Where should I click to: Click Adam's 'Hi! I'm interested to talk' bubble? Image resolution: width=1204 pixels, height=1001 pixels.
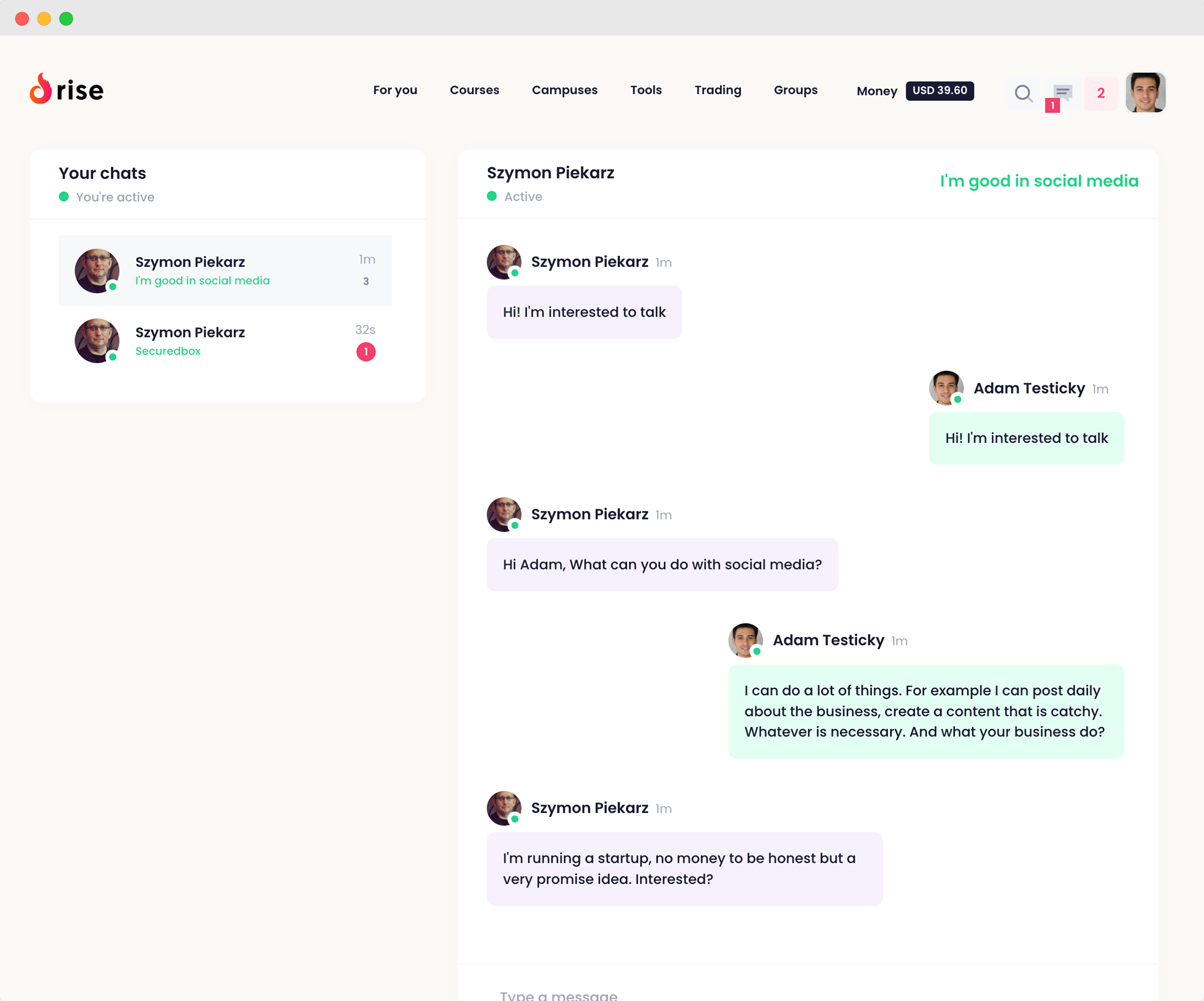1026,438
